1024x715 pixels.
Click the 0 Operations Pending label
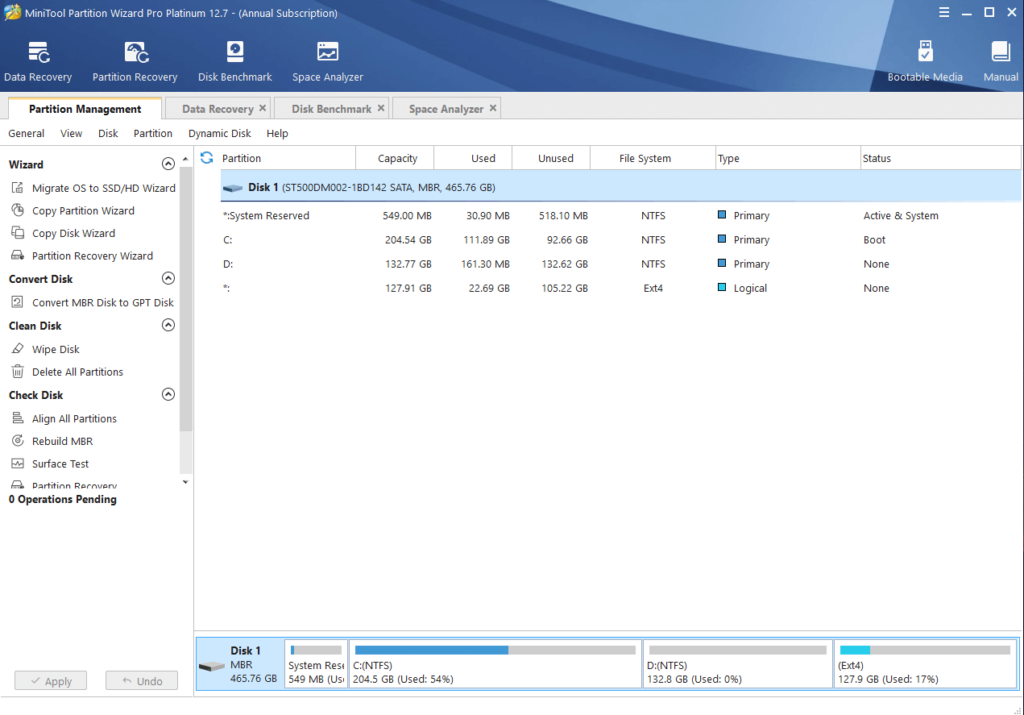[63, 500]
